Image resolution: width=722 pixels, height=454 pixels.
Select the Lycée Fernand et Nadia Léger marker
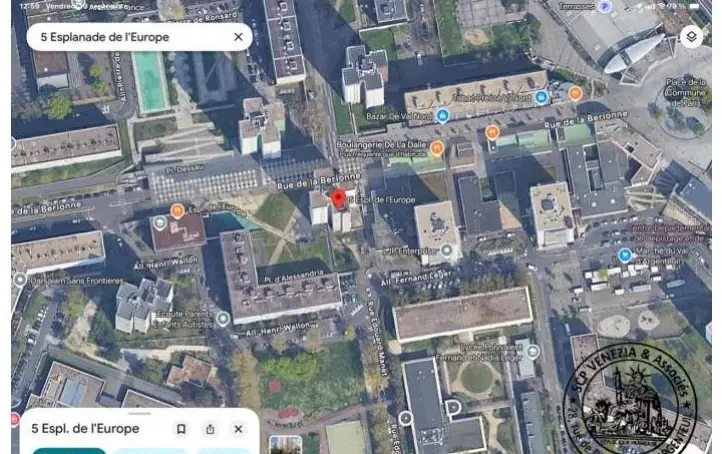pyautogui.click(x=532, y=352)
